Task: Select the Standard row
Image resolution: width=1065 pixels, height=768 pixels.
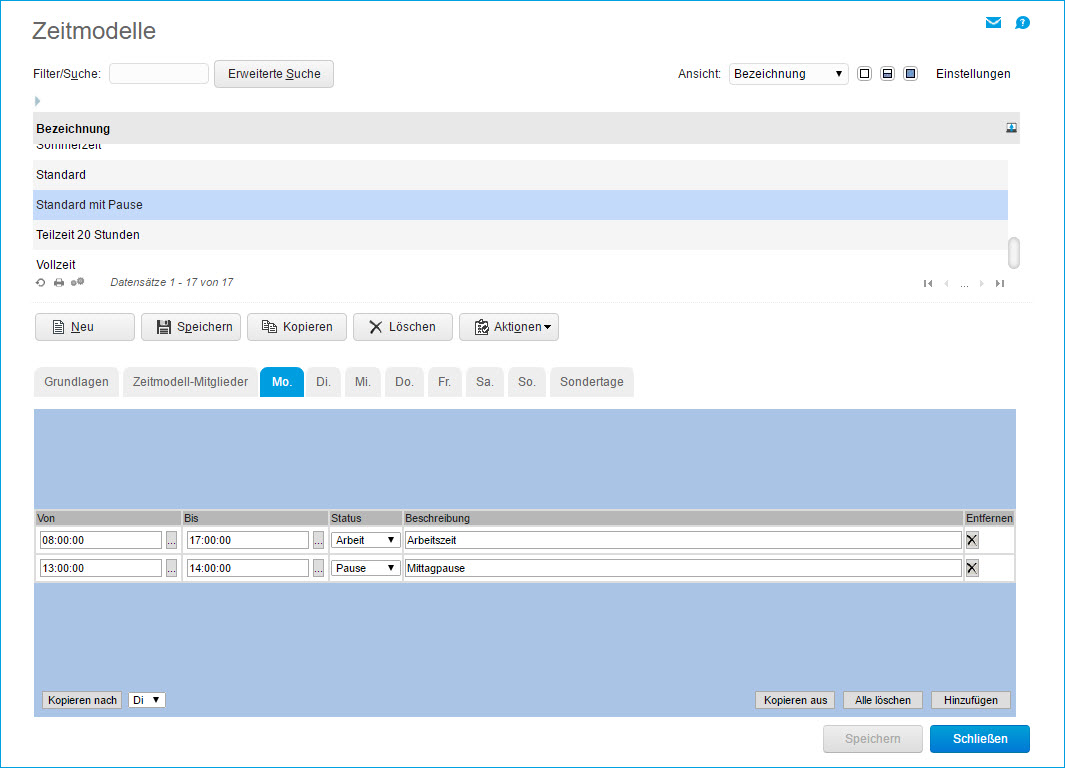Action: pyautogui.click(x=520, y=175)
